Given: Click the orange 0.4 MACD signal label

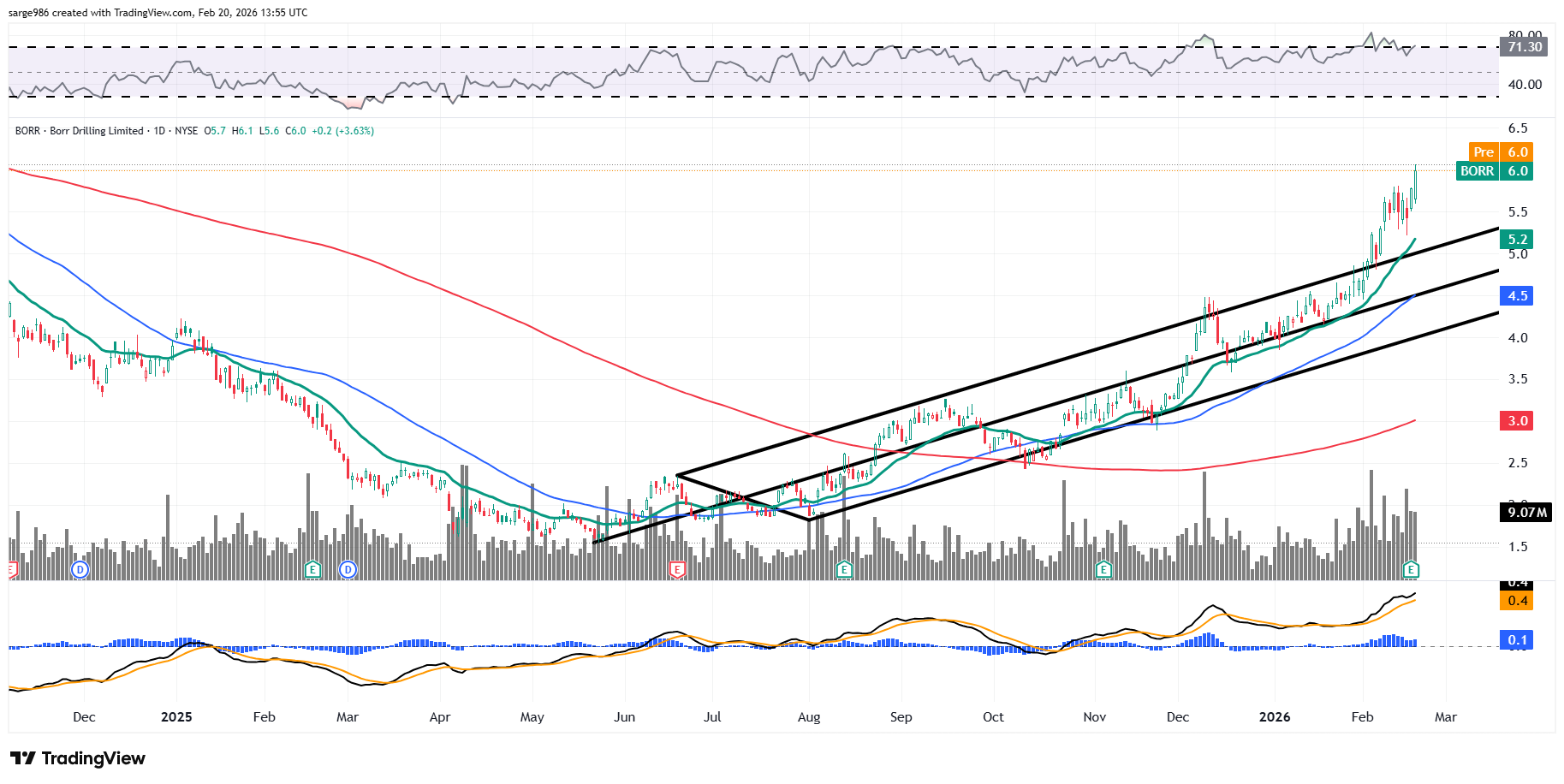Looking at the screenshot, I should pos(1517,601).
